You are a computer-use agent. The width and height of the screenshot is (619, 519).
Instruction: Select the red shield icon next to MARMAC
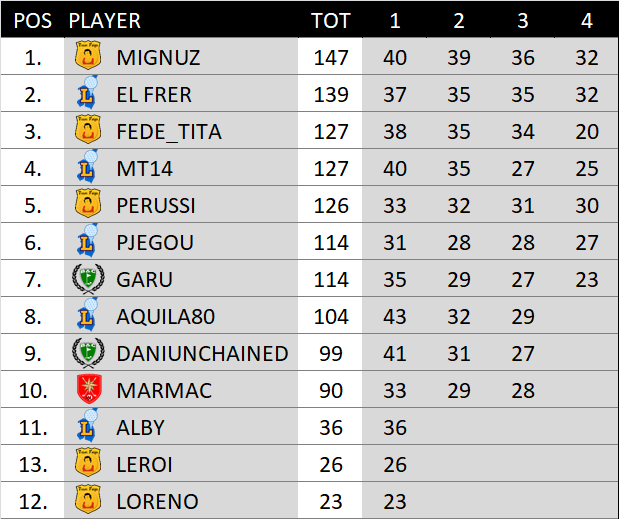tap(89, 389)
